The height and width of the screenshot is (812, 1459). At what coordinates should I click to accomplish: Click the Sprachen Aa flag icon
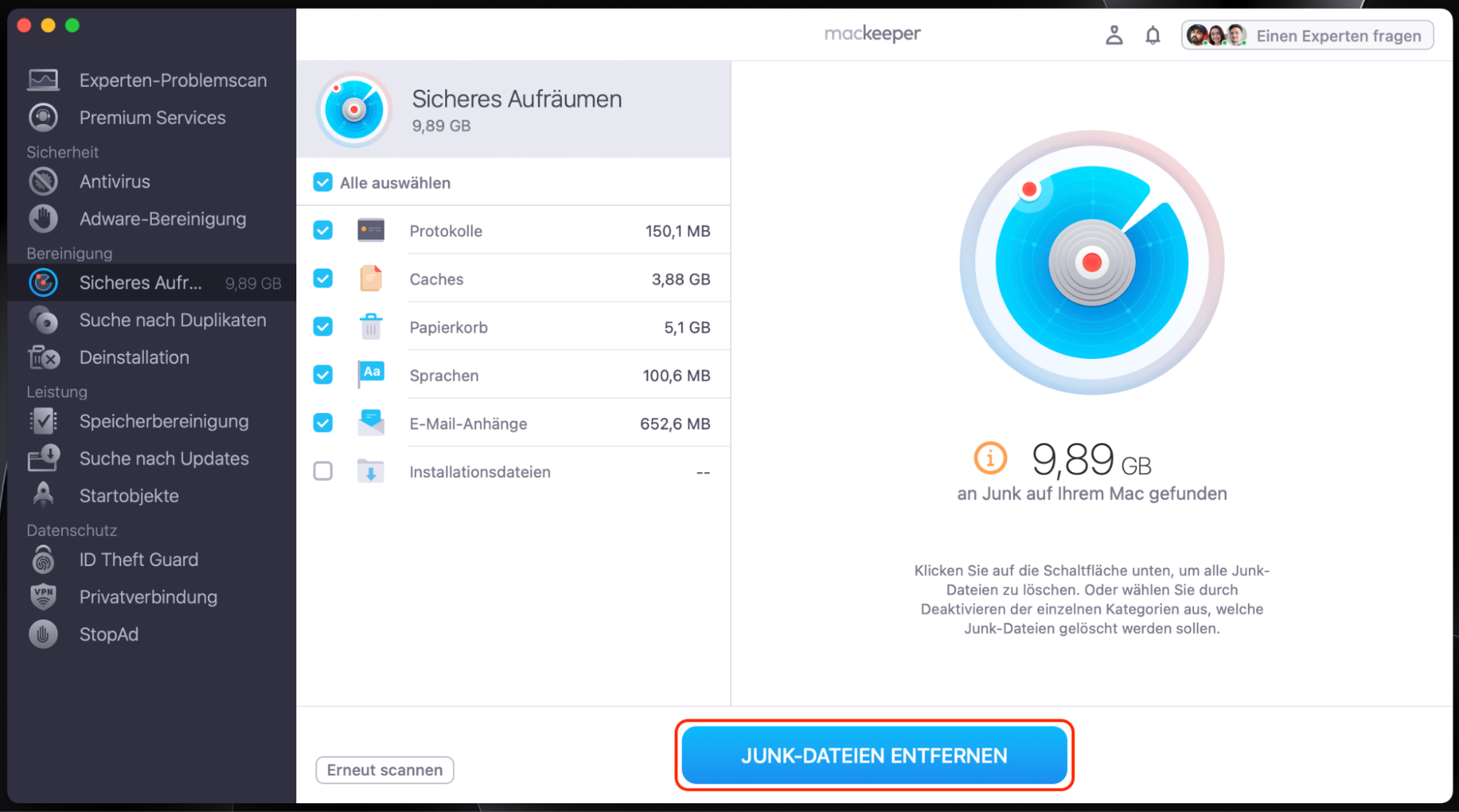point(371,374)
